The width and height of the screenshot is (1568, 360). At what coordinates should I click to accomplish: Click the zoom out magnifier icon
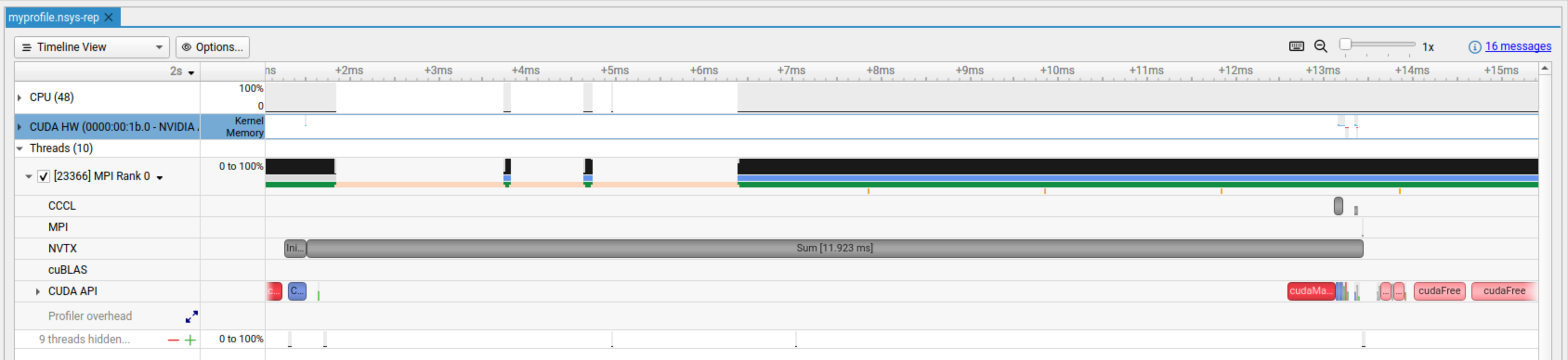point(1320,46)
